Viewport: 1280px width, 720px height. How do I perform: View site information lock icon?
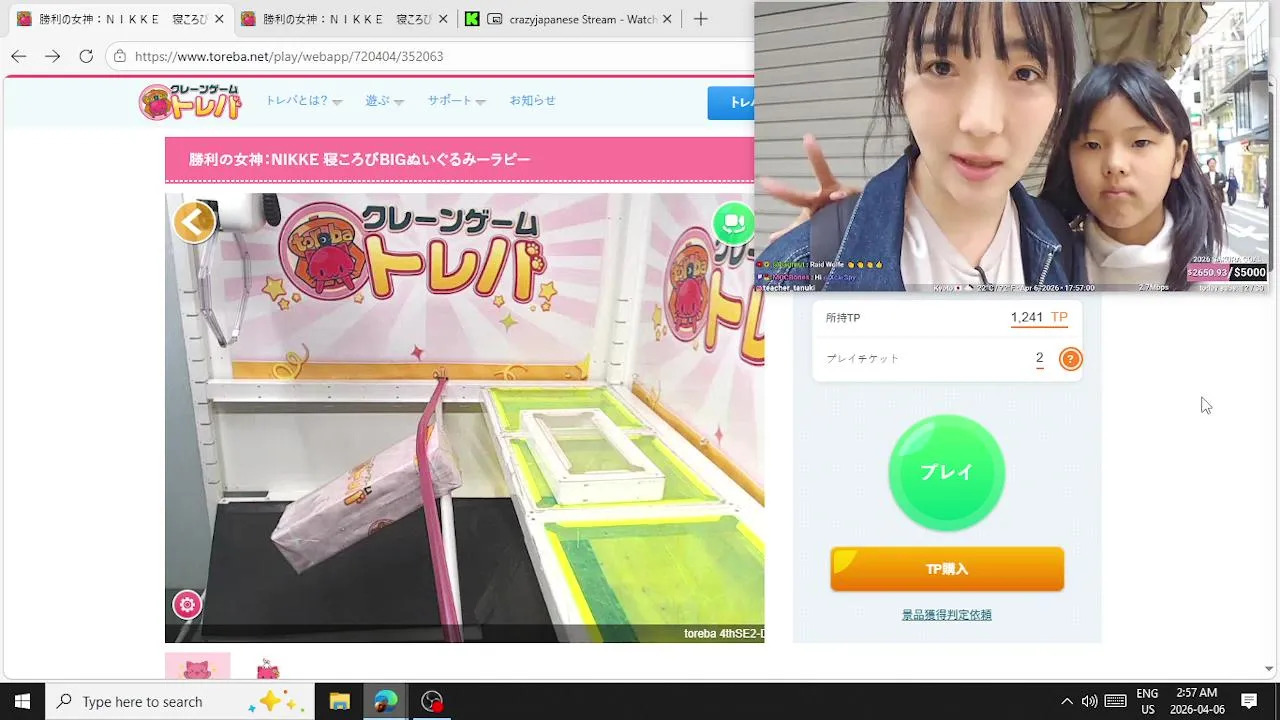119,56
